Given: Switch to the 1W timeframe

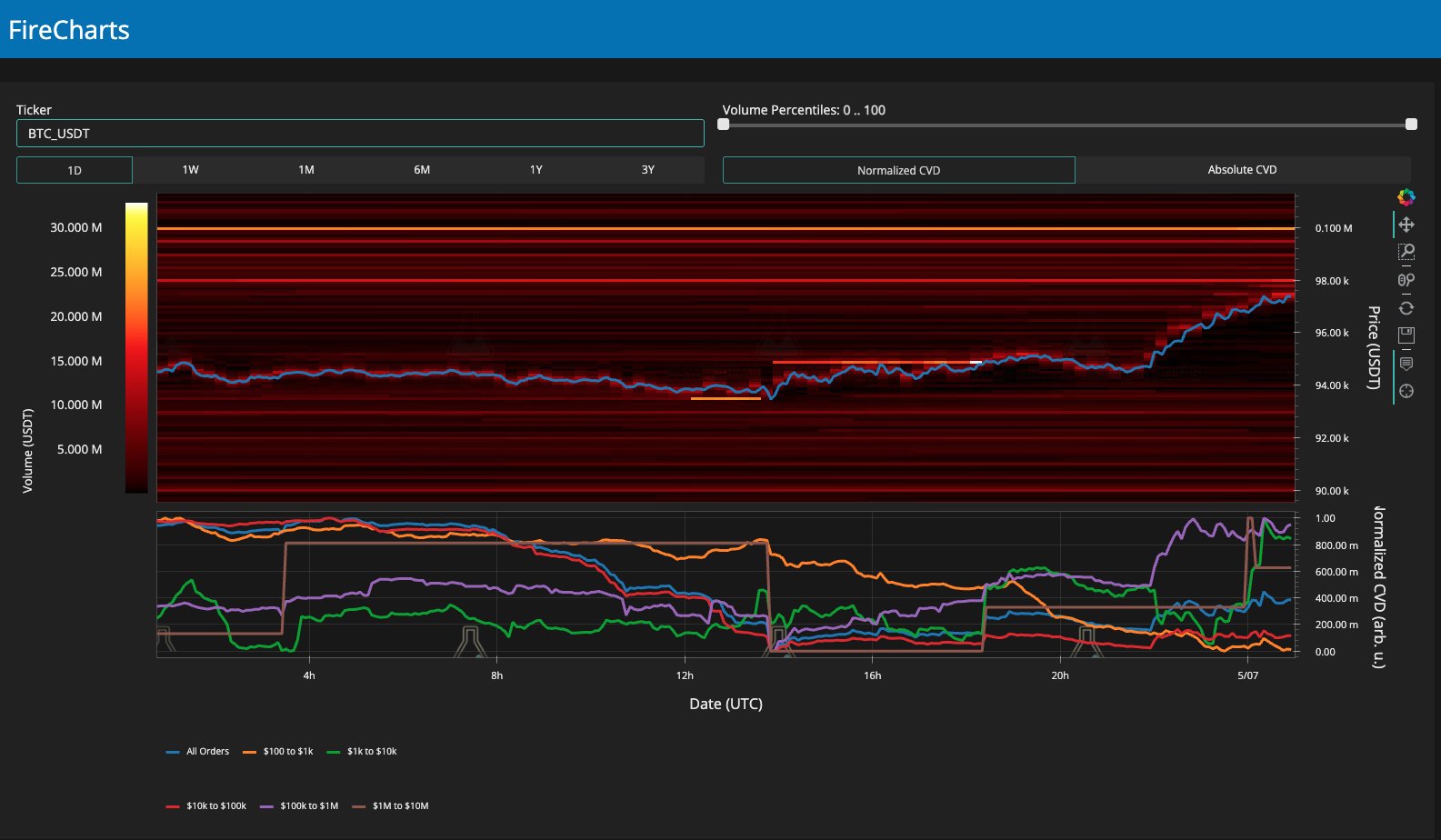Looking at the screenshot, I should click(x=190, y=170).
